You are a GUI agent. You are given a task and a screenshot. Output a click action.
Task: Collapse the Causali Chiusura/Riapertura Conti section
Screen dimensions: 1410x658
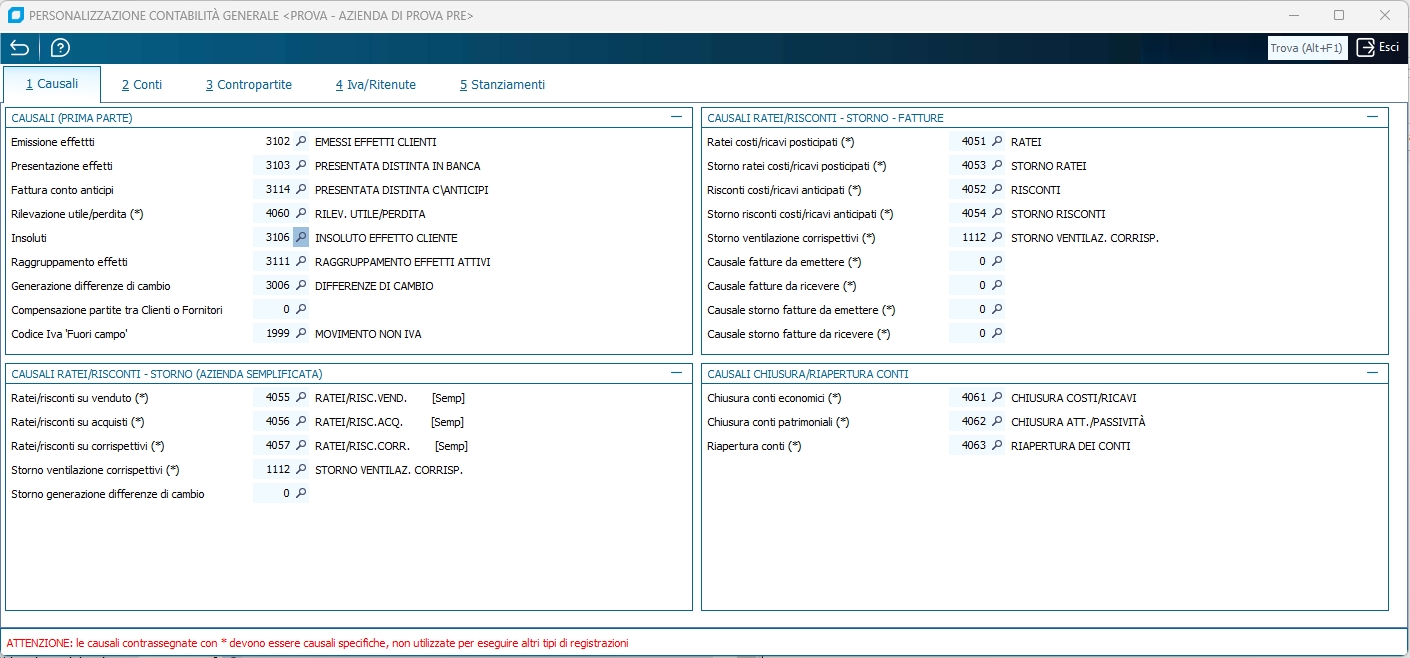point(1372,373)
